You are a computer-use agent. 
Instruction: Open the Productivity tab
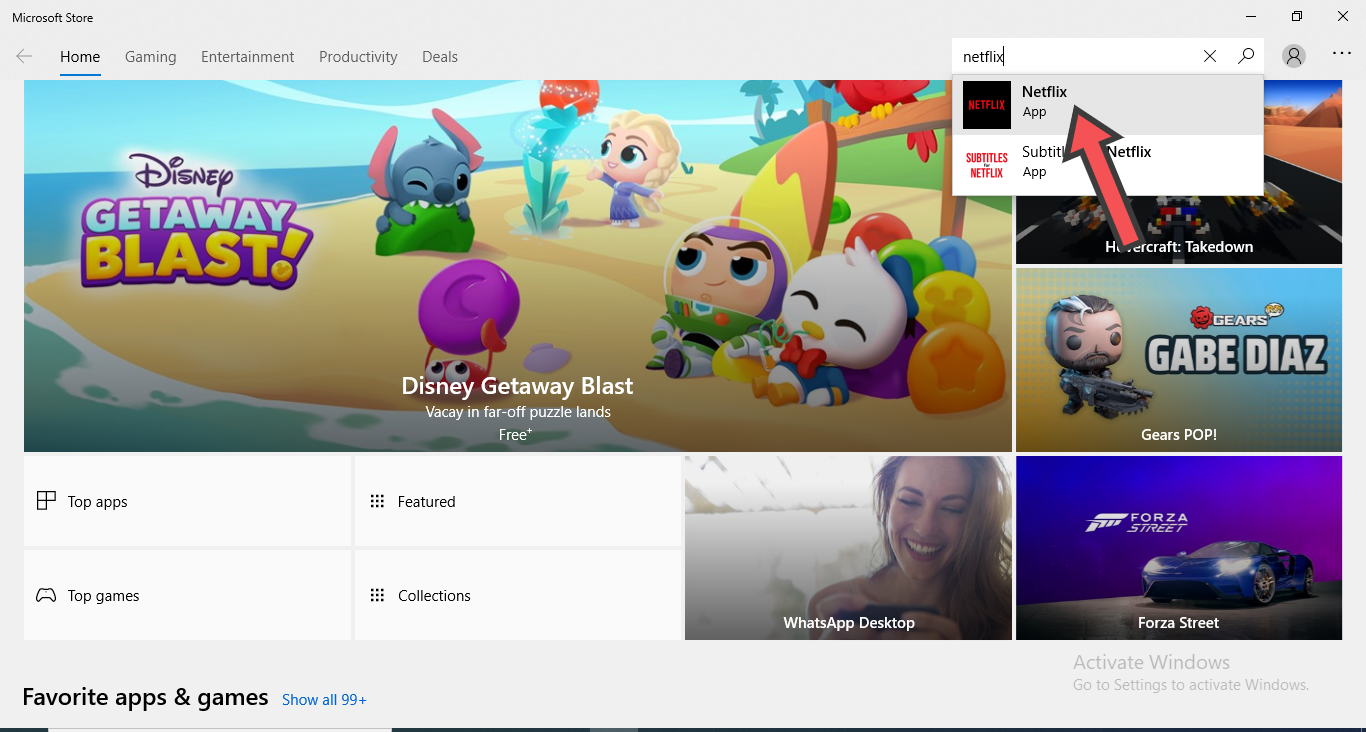click(x=358, y=57)
